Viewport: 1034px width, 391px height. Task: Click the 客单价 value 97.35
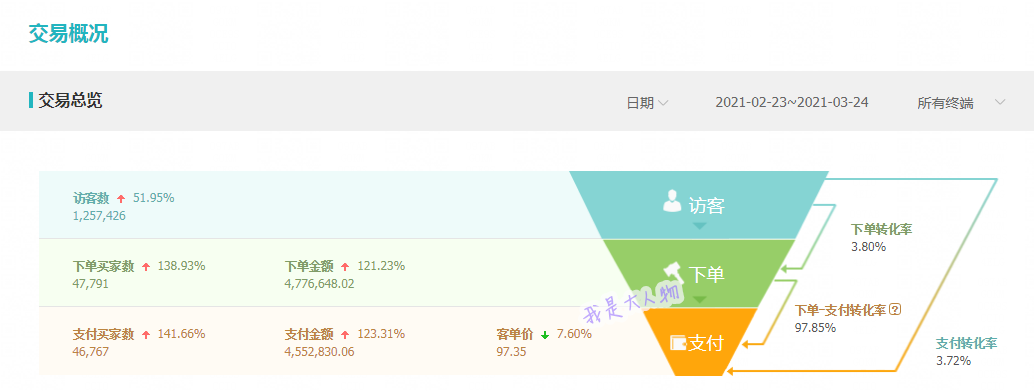(x=511, y=352)
